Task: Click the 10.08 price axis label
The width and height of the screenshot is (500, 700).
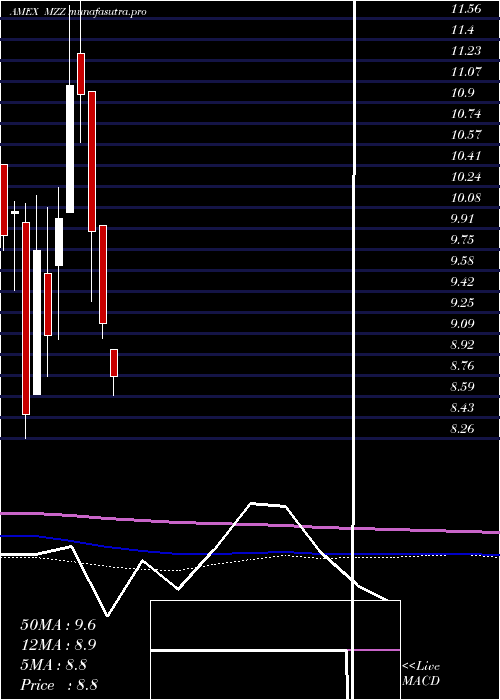Action: (x=466, y=198)
